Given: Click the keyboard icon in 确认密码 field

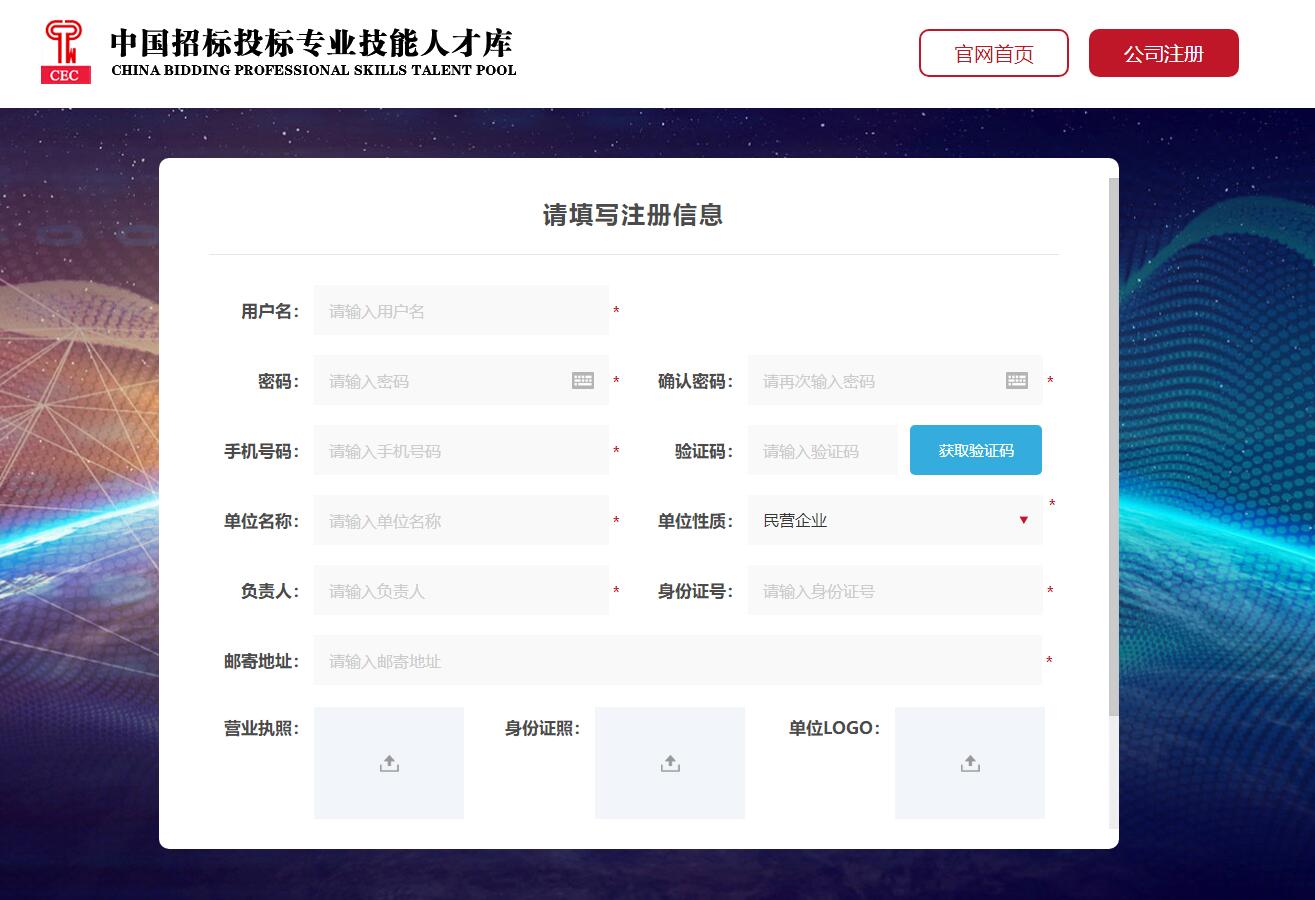Looking at the screenshot, I should click(1017, 381).
